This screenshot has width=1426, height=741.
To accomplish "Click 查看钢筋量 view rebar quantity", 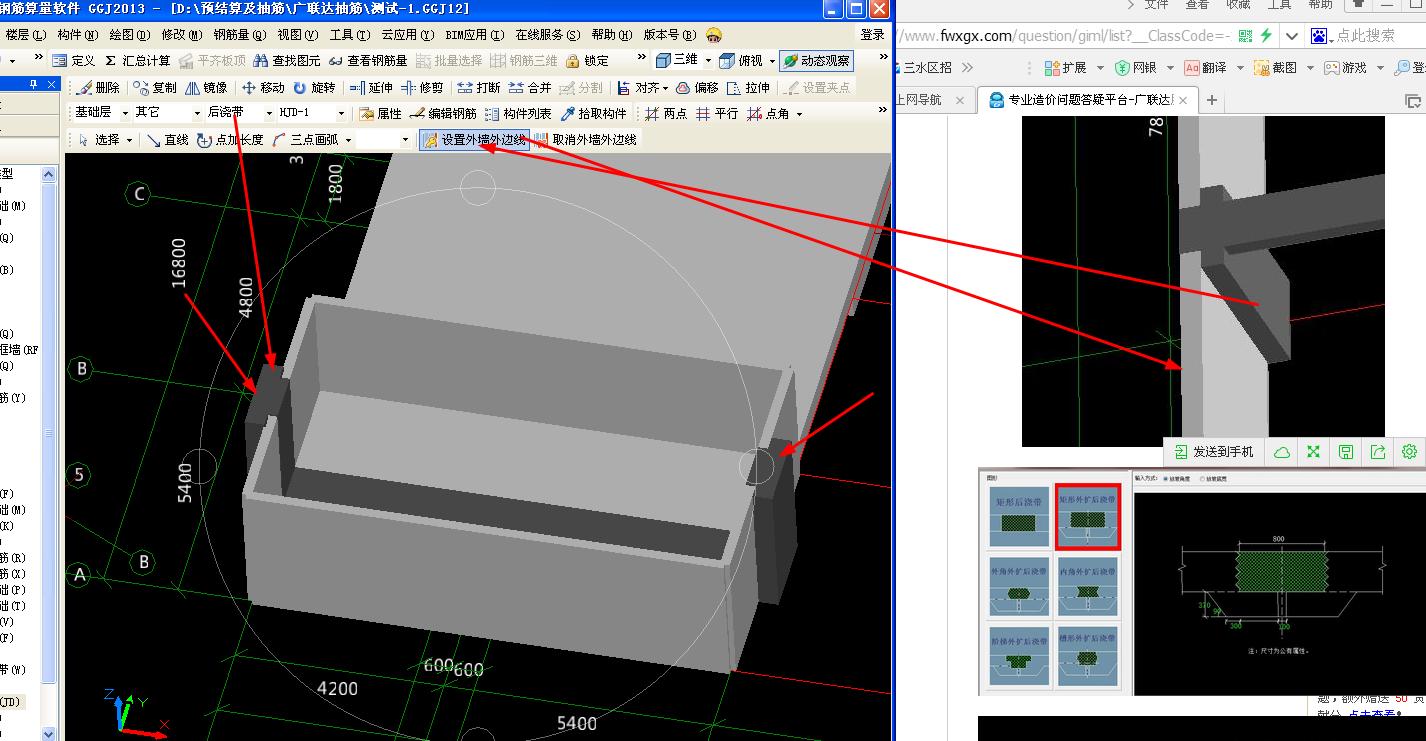I will click(x=367, y=61).
